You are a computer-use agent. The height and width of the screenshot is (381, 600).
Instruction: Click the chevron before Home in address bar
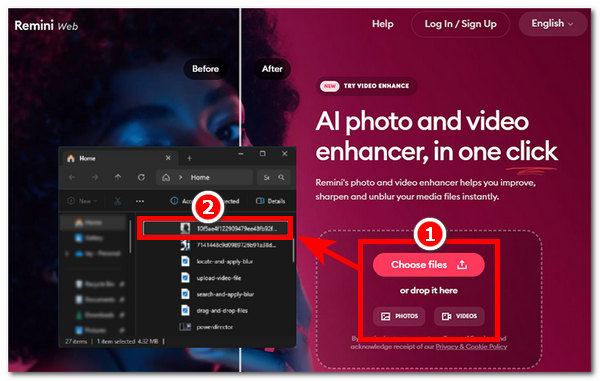(181, 177)
